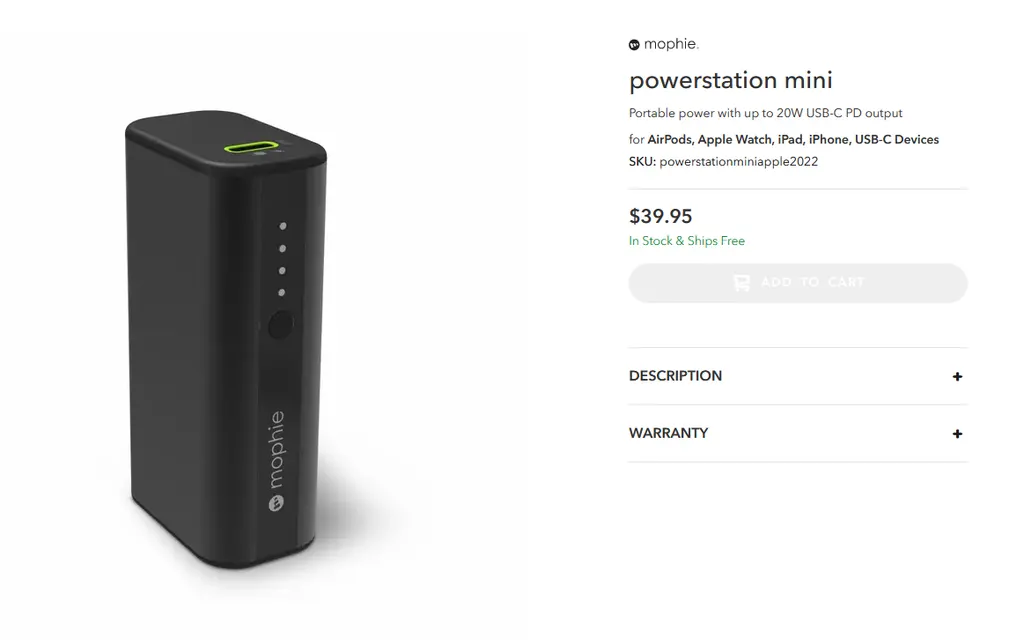1024x644 pixels.
Task: Click the powerstation mini product image
Action: coord(226,338)
